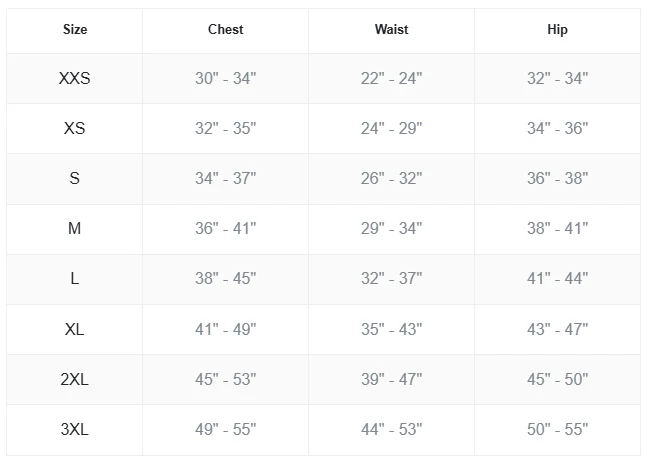Click the Size column header
This screenshot has width=649, height=462.
coord(75,29)
